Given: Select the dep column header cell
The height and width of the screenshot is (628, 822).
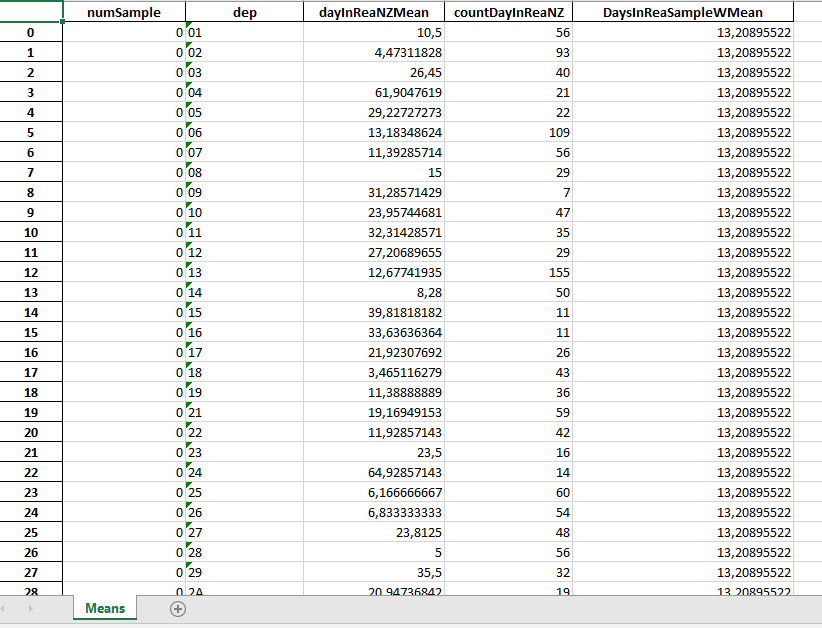Looking at the screenshot, I should (x=244, y=12).
